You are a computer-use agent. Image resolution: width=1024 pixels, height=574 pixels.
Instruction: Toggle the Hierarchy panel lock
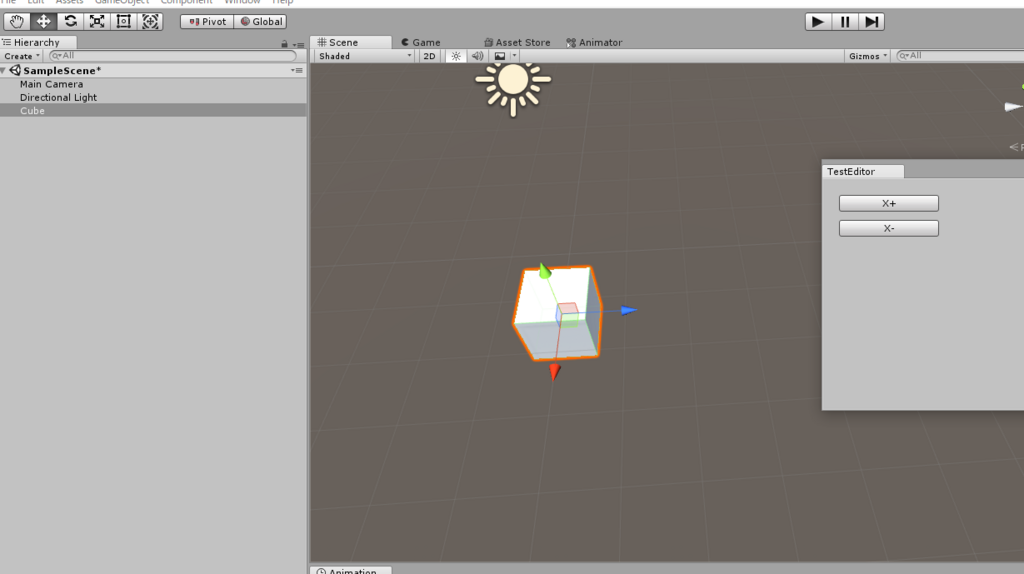click(x=284, y=44)
